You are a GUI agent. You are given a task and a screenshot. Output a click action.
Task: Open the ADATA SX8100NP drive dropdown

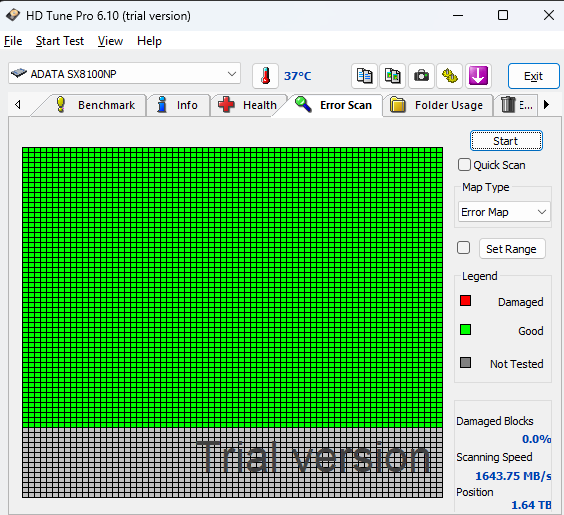[x=124, y=74]
